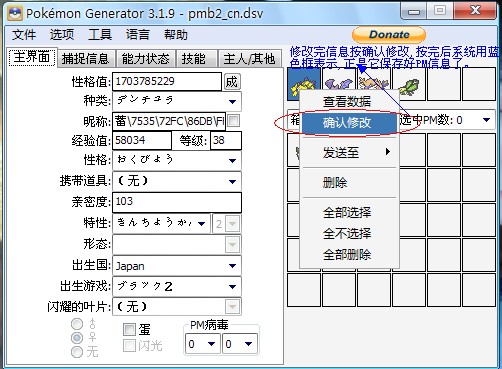Screen dimensions: 502x369
Task: Click the 等级 level field showing 38
Action: [x=226, y=140]
